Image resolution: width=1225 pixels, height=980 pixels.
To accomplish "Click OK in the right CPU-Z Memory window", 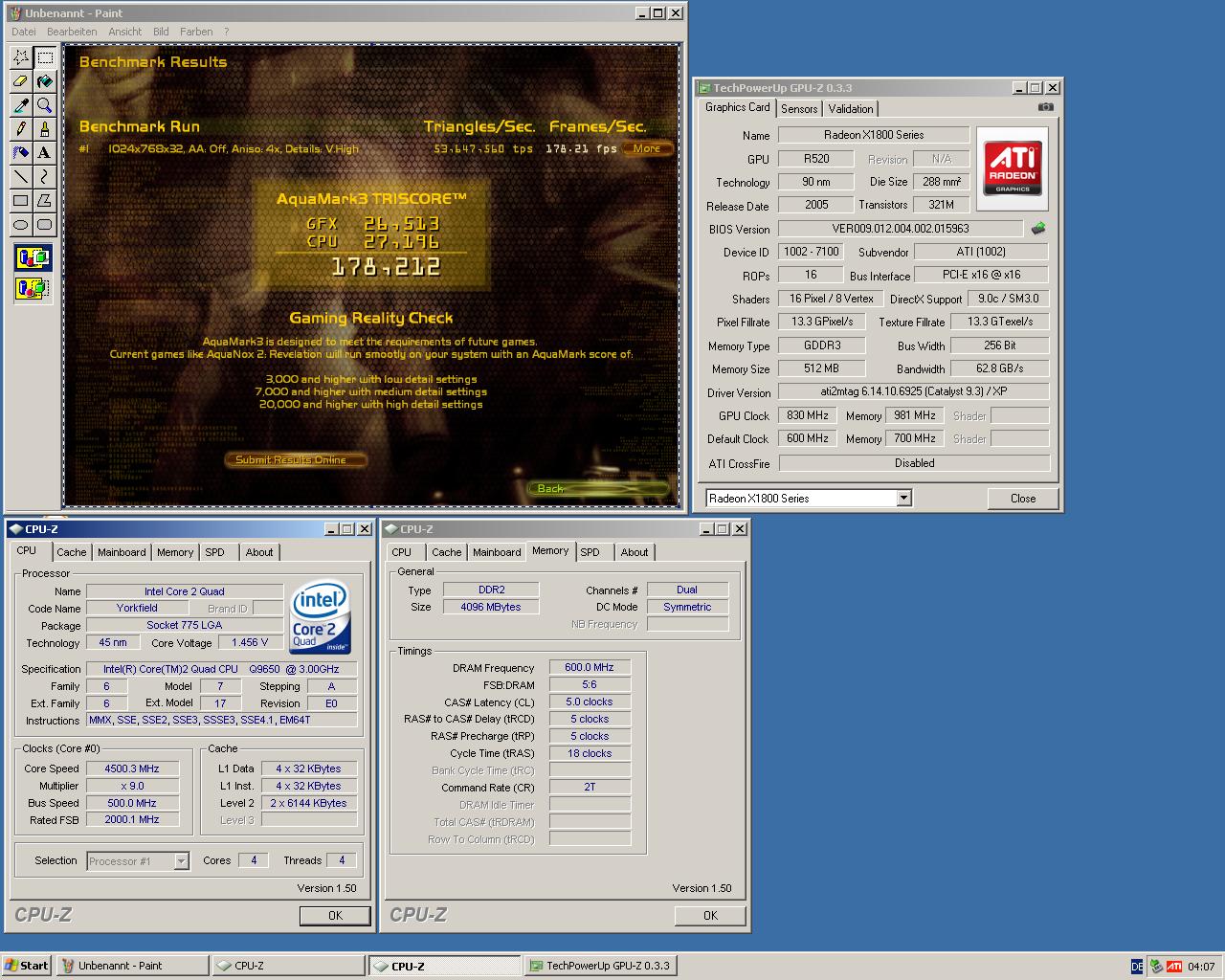I will (710, 916).
